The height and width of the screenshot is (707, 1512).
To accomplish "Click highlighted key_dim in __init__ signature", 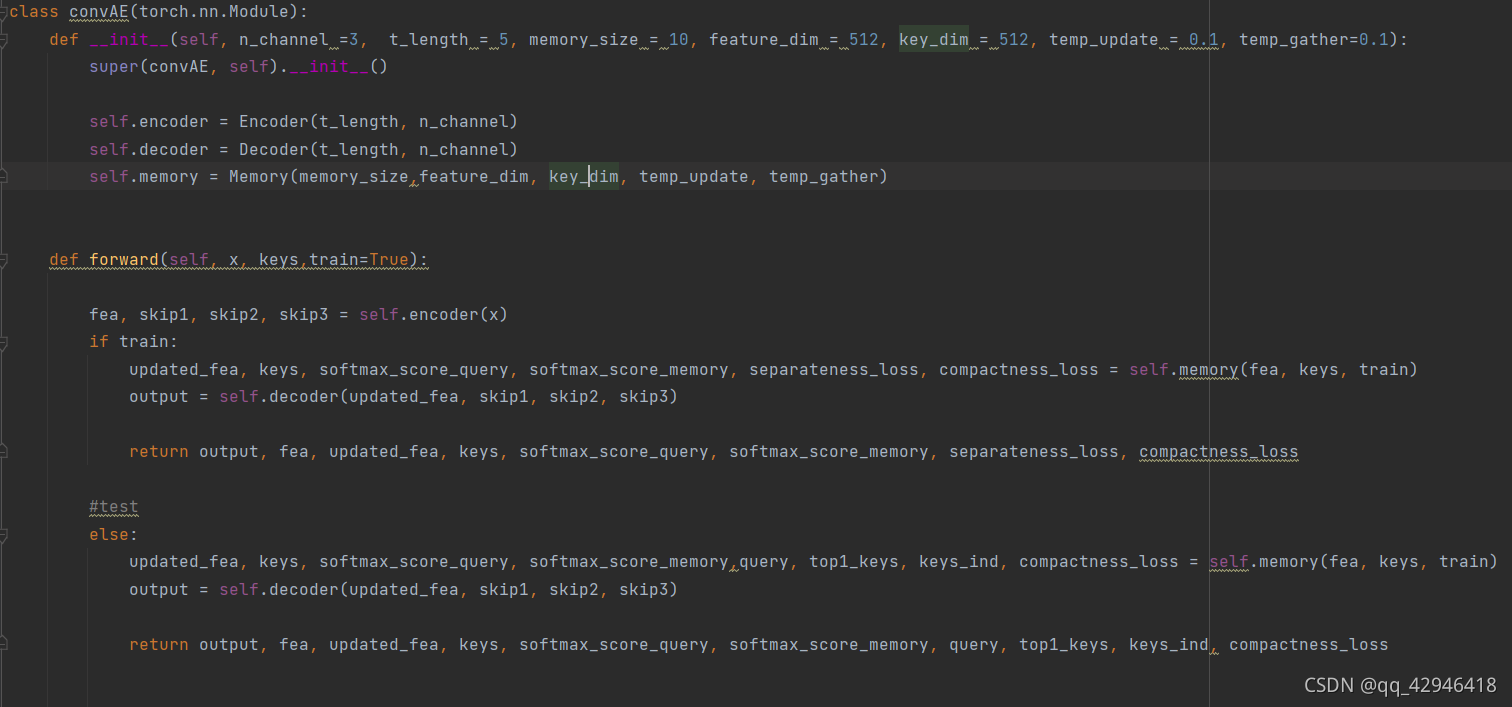I will pyautogui.click(x=933, y=40).
